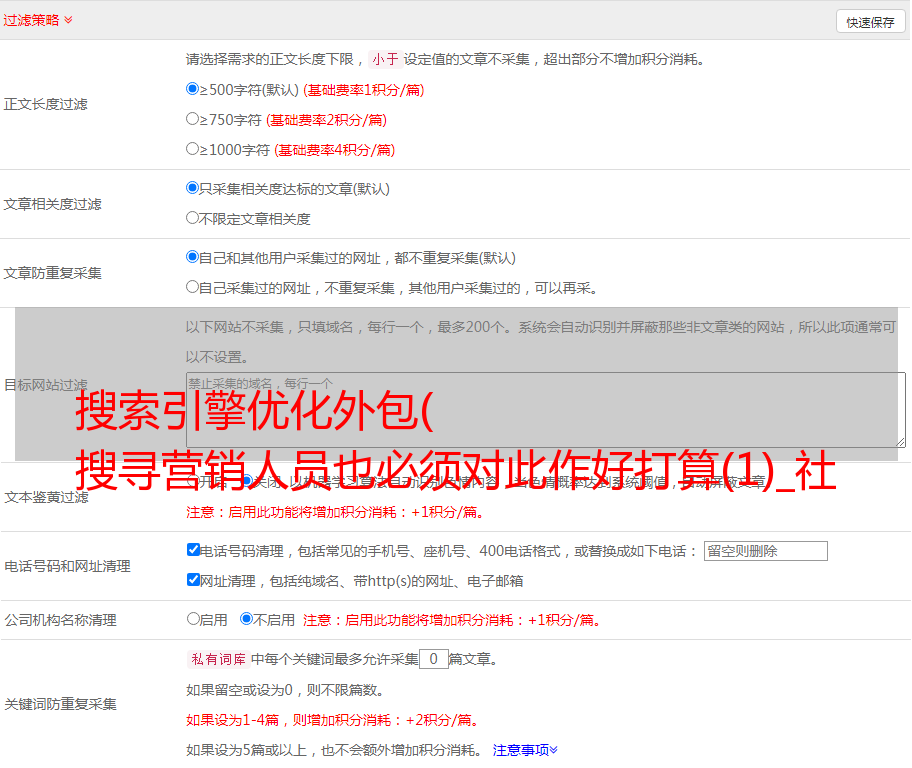Click the (基础费率1积分/篇) red note
This screenshot has height=768, width=912.
coord(364,90)
